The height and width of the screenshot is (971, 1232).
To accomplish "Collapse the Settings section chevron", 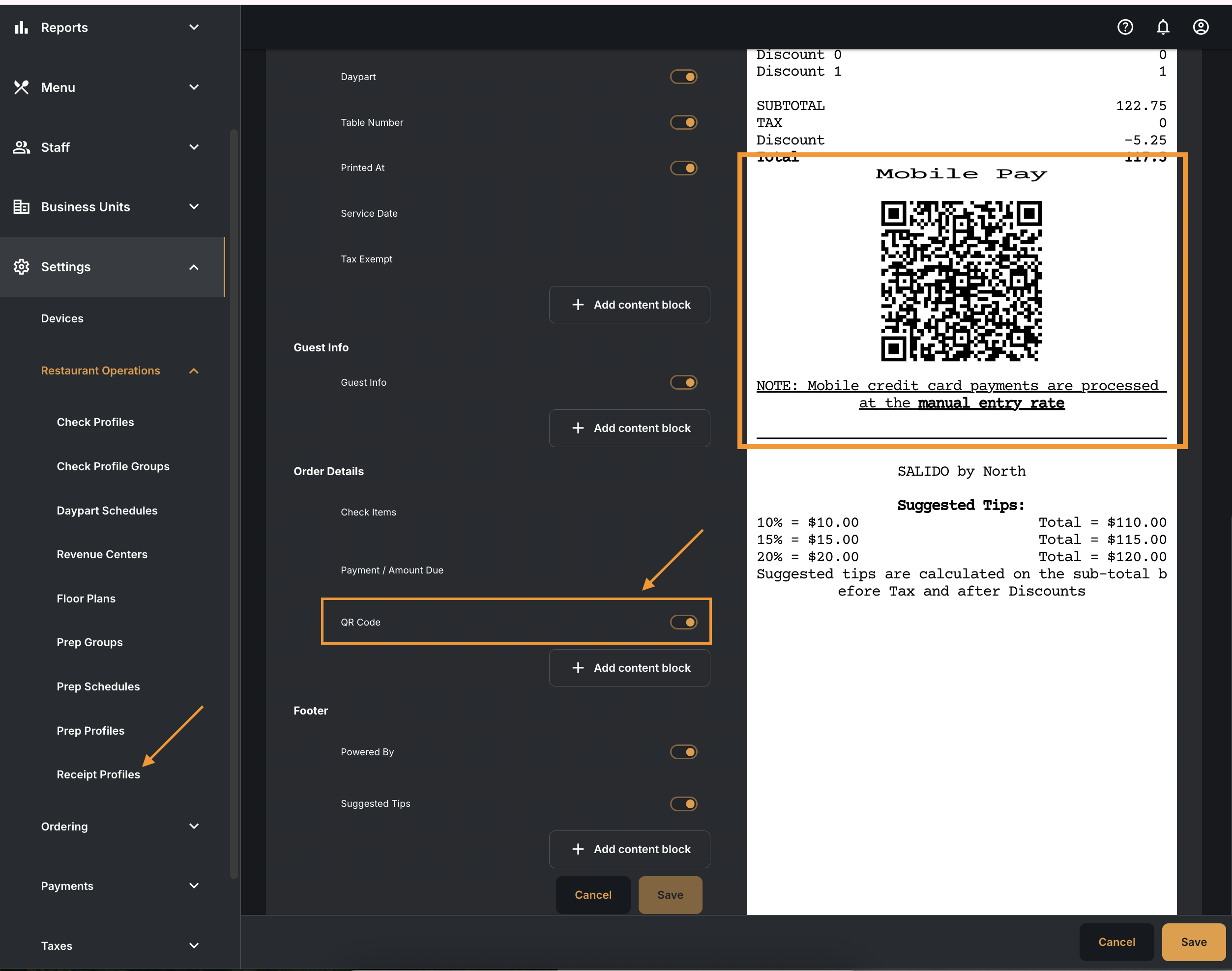I will [x=194, y=267].
